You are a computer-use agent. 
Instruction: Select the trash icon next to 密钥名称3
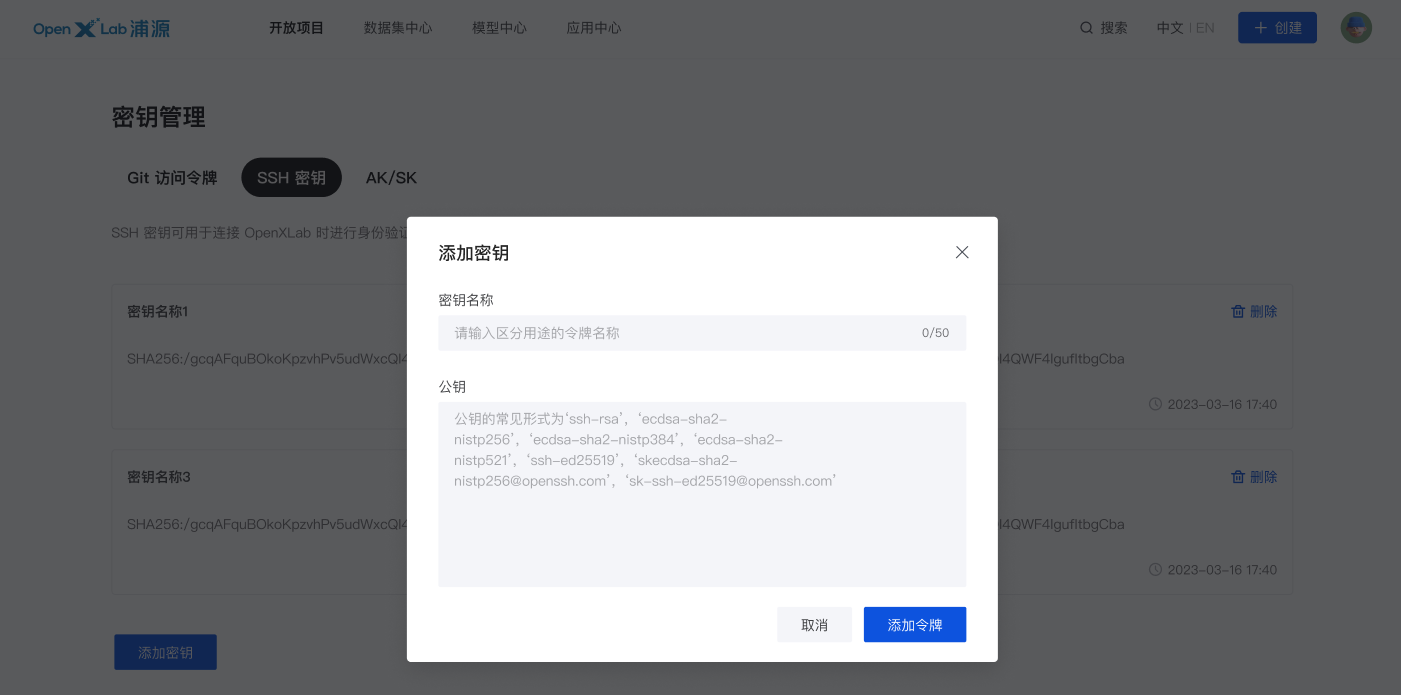pyautogui.click(x=1238, y=477)
